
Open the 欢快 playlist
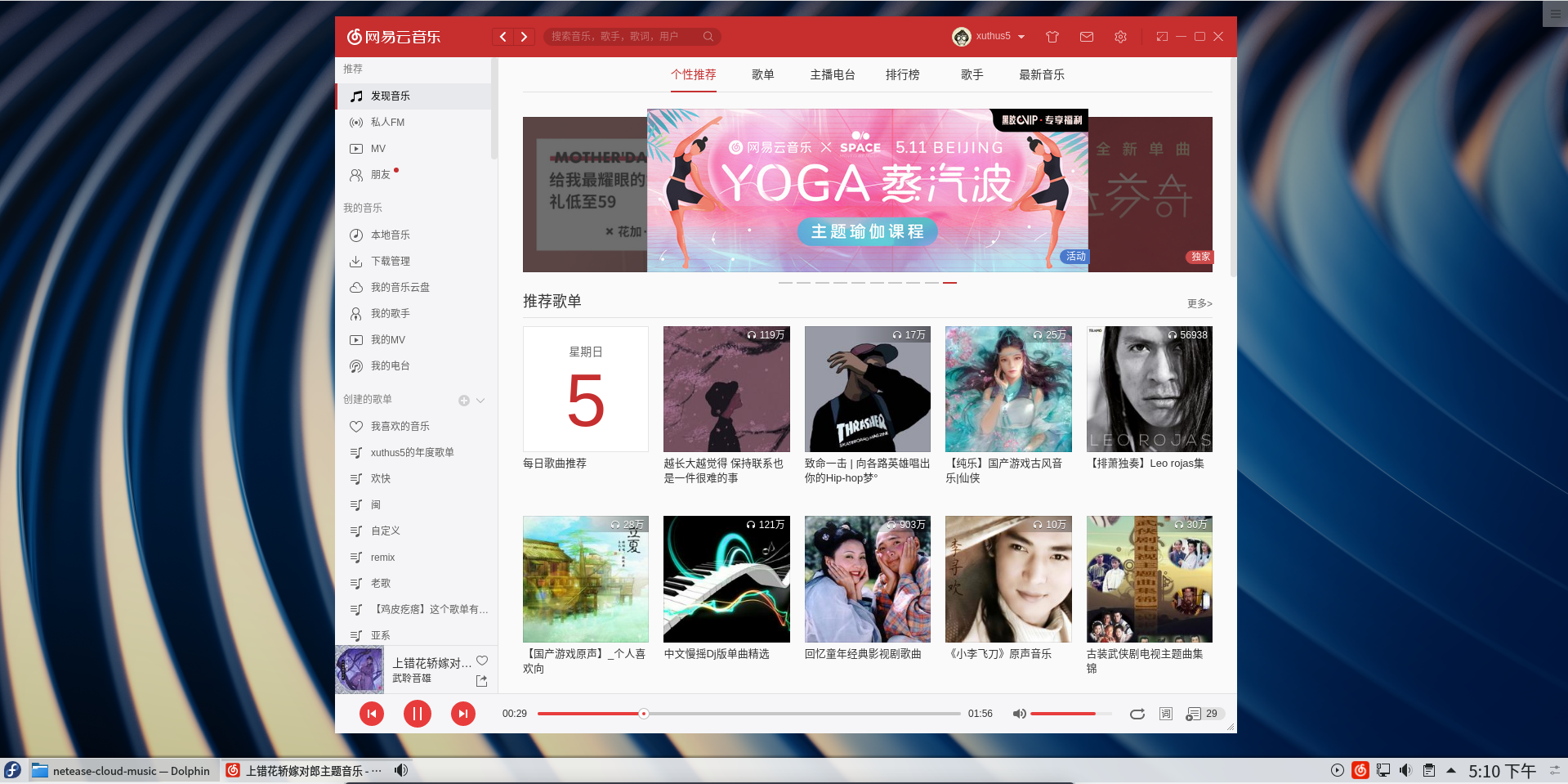pos(413,479)
